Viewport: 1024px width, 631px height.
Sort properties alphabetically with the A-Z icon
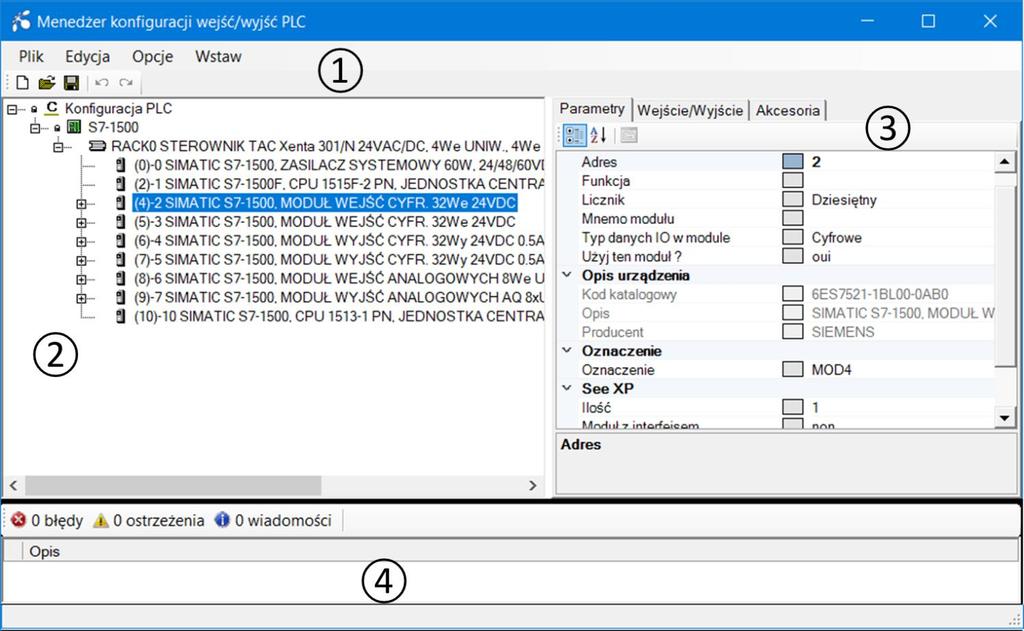pos(599,135)
